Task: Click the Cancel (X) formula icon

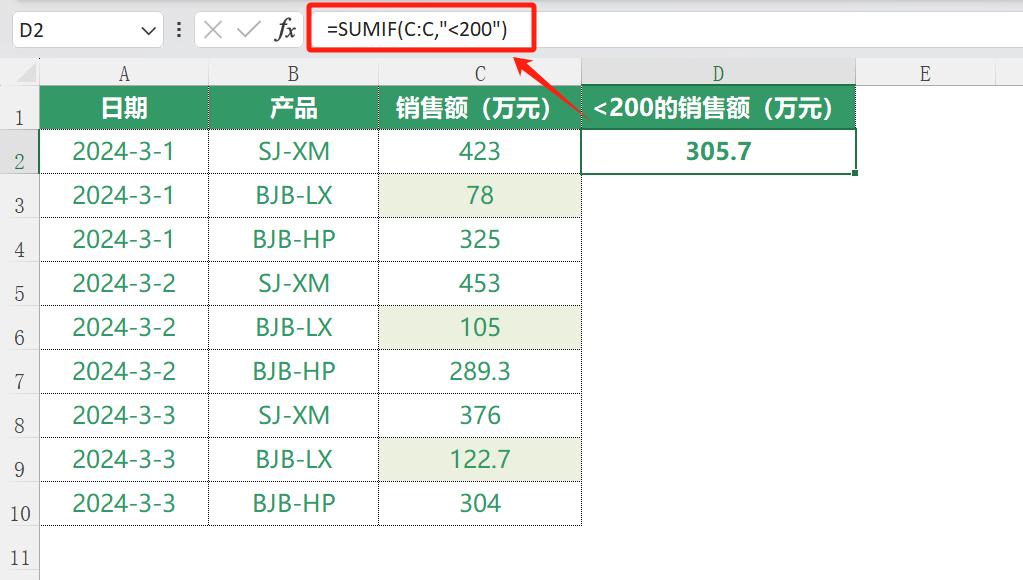Action: [213, 29]
